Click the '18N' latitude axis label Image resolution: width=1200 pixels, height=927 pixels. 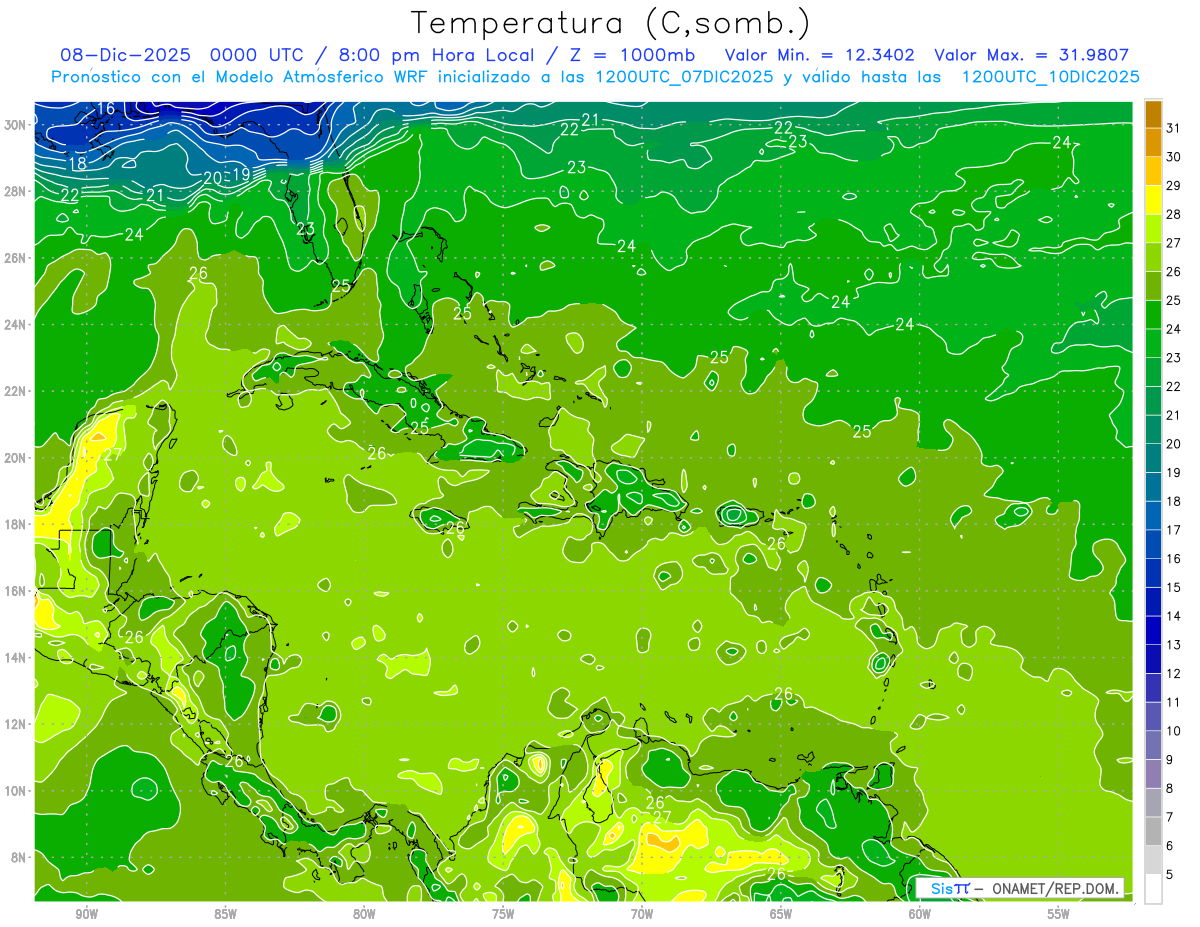tap(13, 524)
